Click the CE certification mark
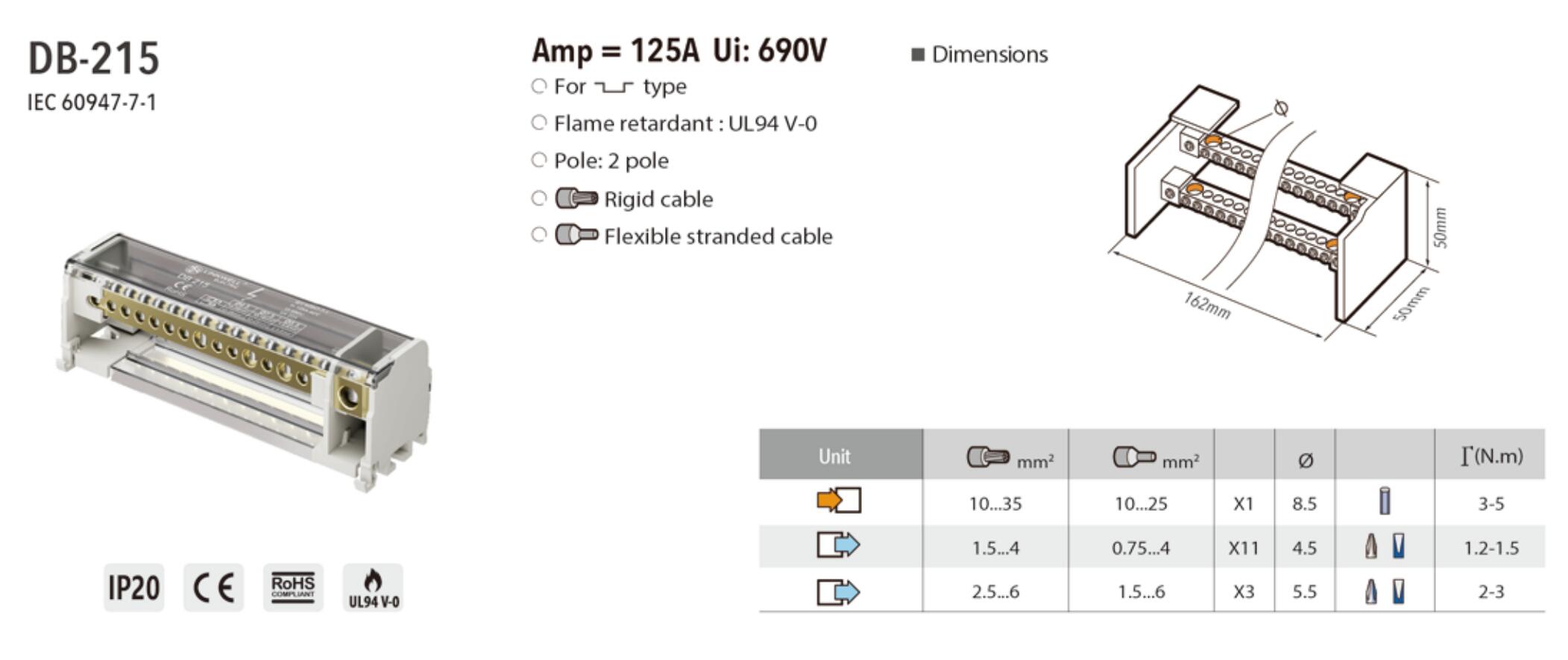The height and width of the screenshot is (660, 1568). pos(213,588)
